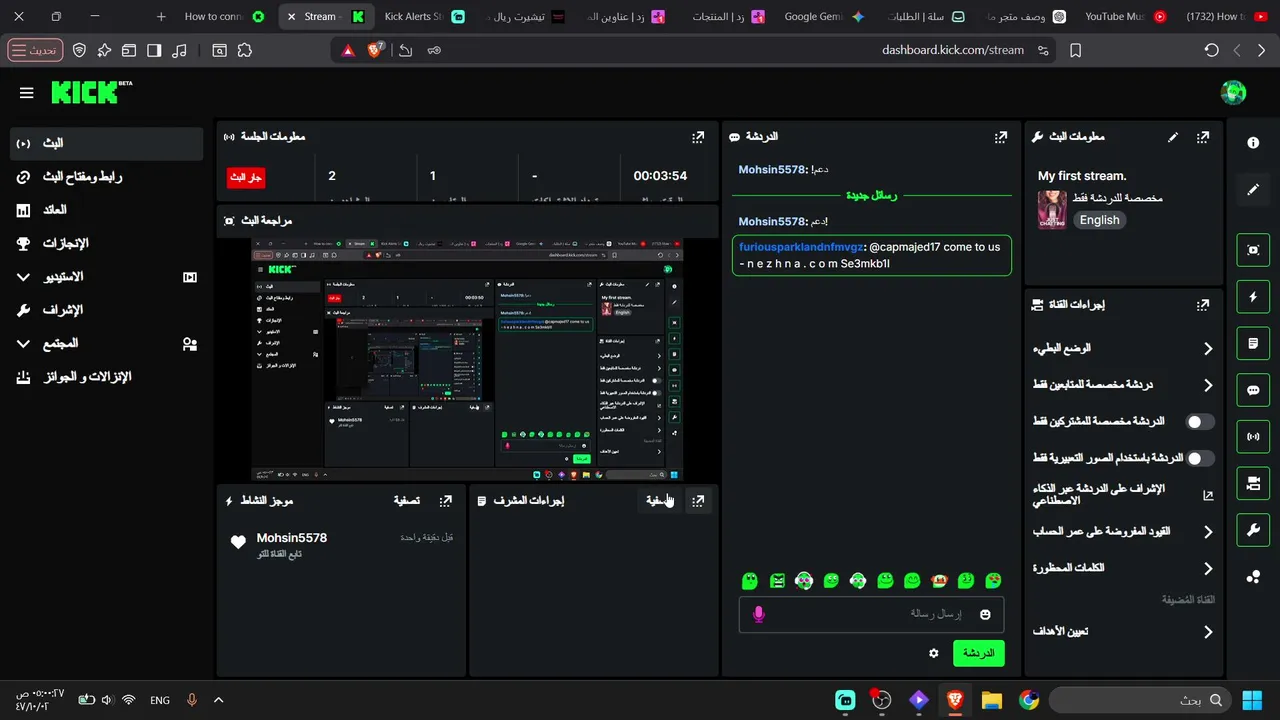Open Stream URL and key page
Image resolution: width=1280 pixels, height=720 pixels.
pyautogui.click(x=107, y=177)
